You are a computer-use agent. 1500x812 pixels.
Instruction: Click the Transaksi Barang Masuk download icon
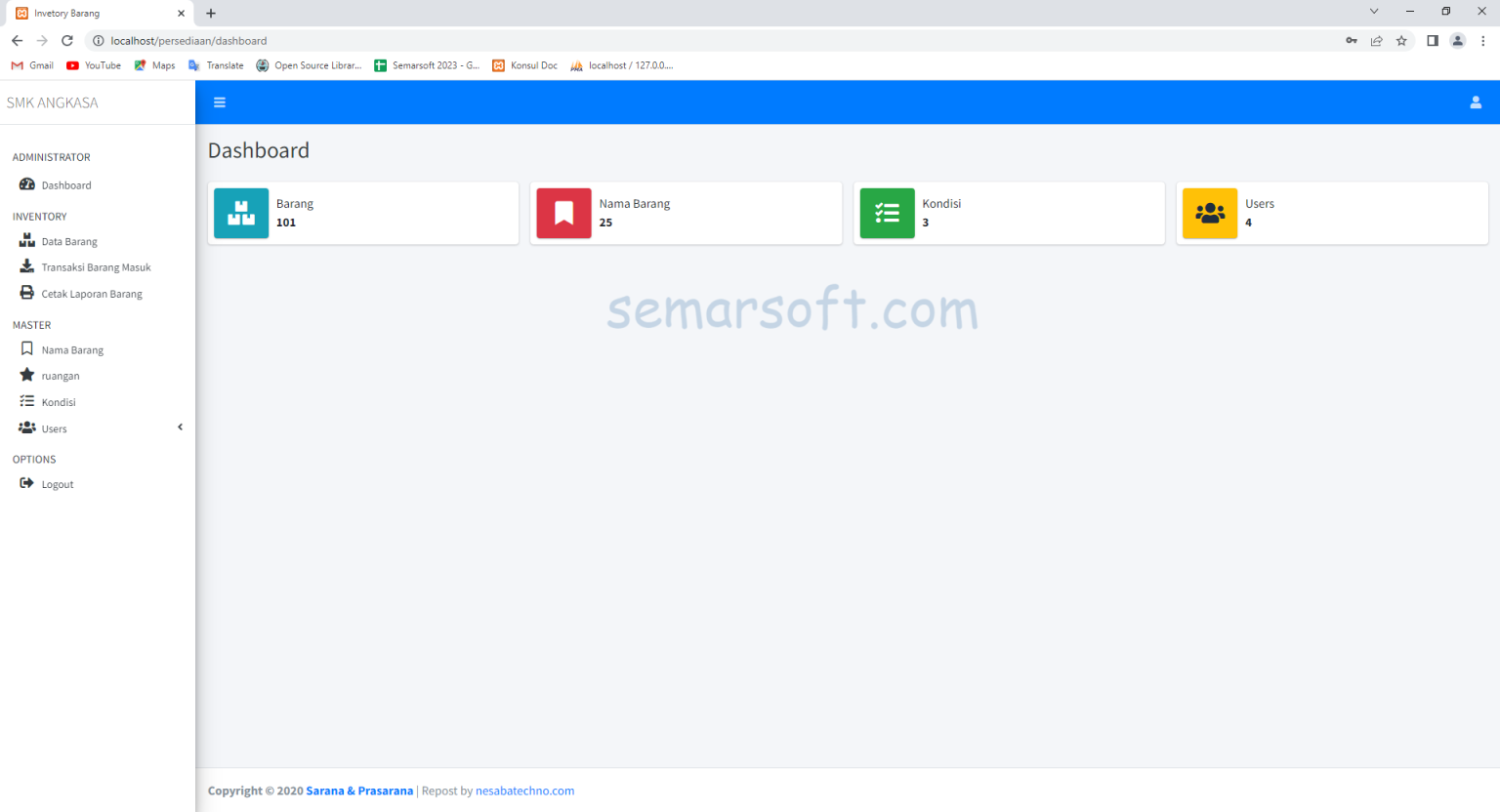click(26, 266)
